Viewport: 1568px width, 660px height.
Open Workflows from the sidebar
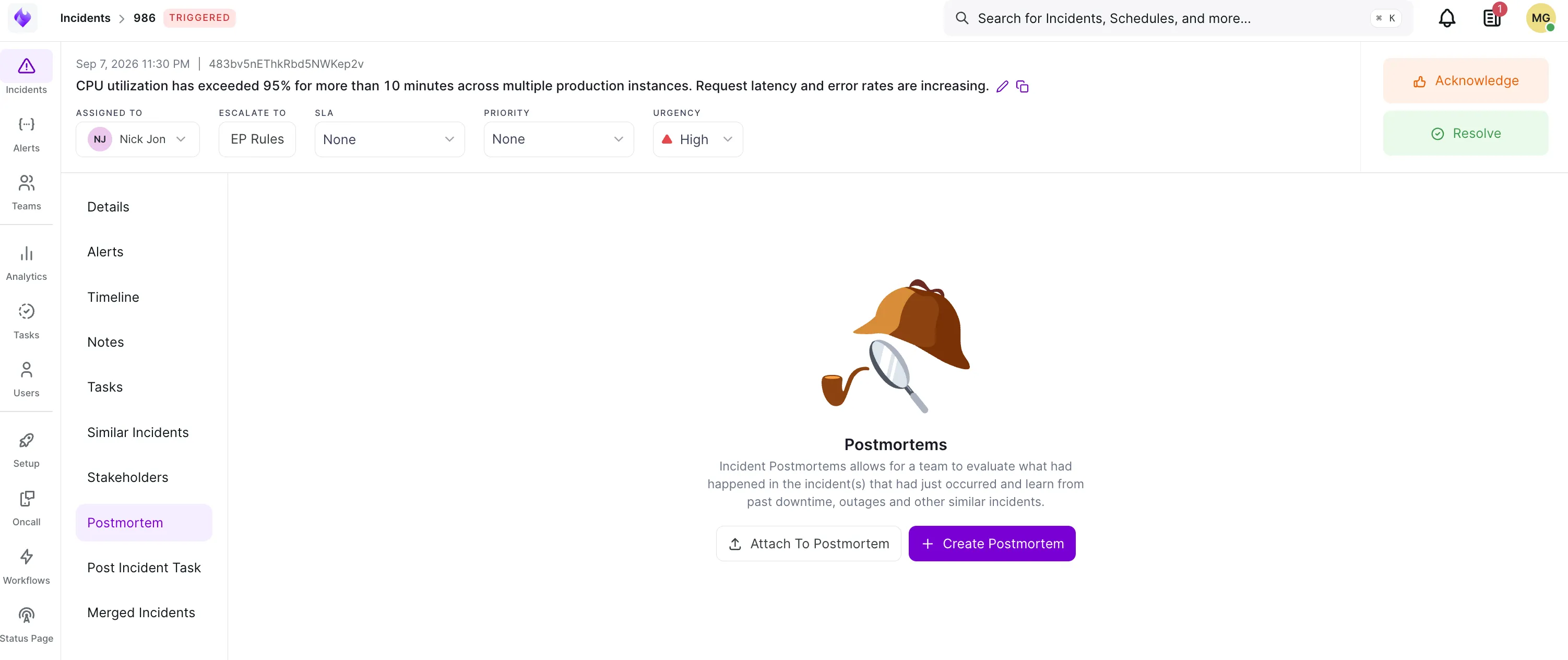(x=26, y=567)
